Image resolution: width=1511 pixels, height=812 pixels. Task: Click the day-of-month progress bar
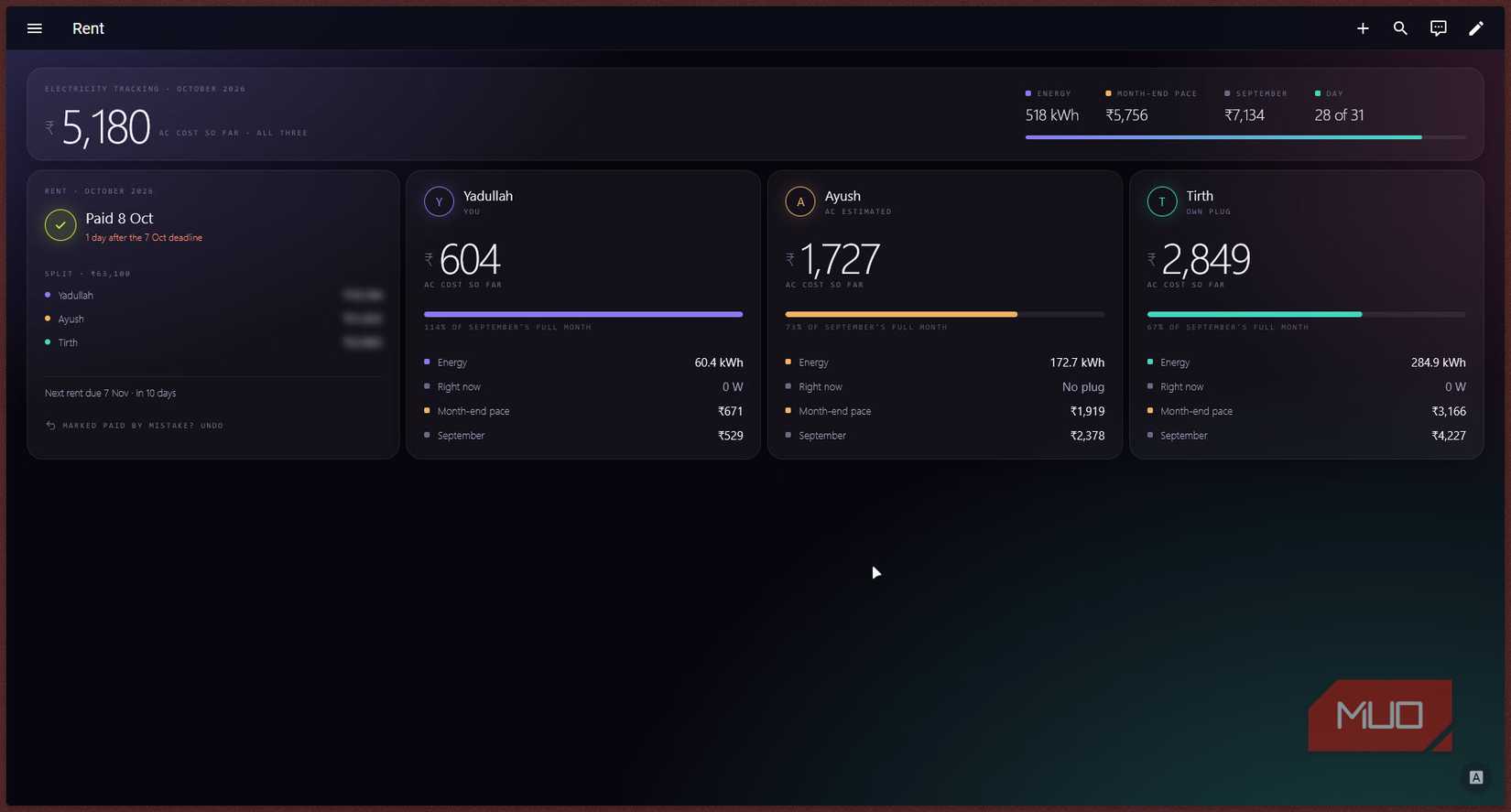[1245, 137]
